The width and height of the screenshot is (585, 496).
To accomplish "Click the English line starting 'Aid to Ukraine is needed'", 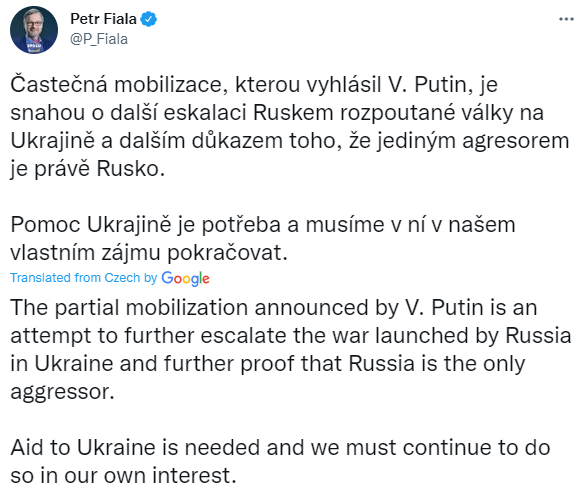I will coord(280,448).
